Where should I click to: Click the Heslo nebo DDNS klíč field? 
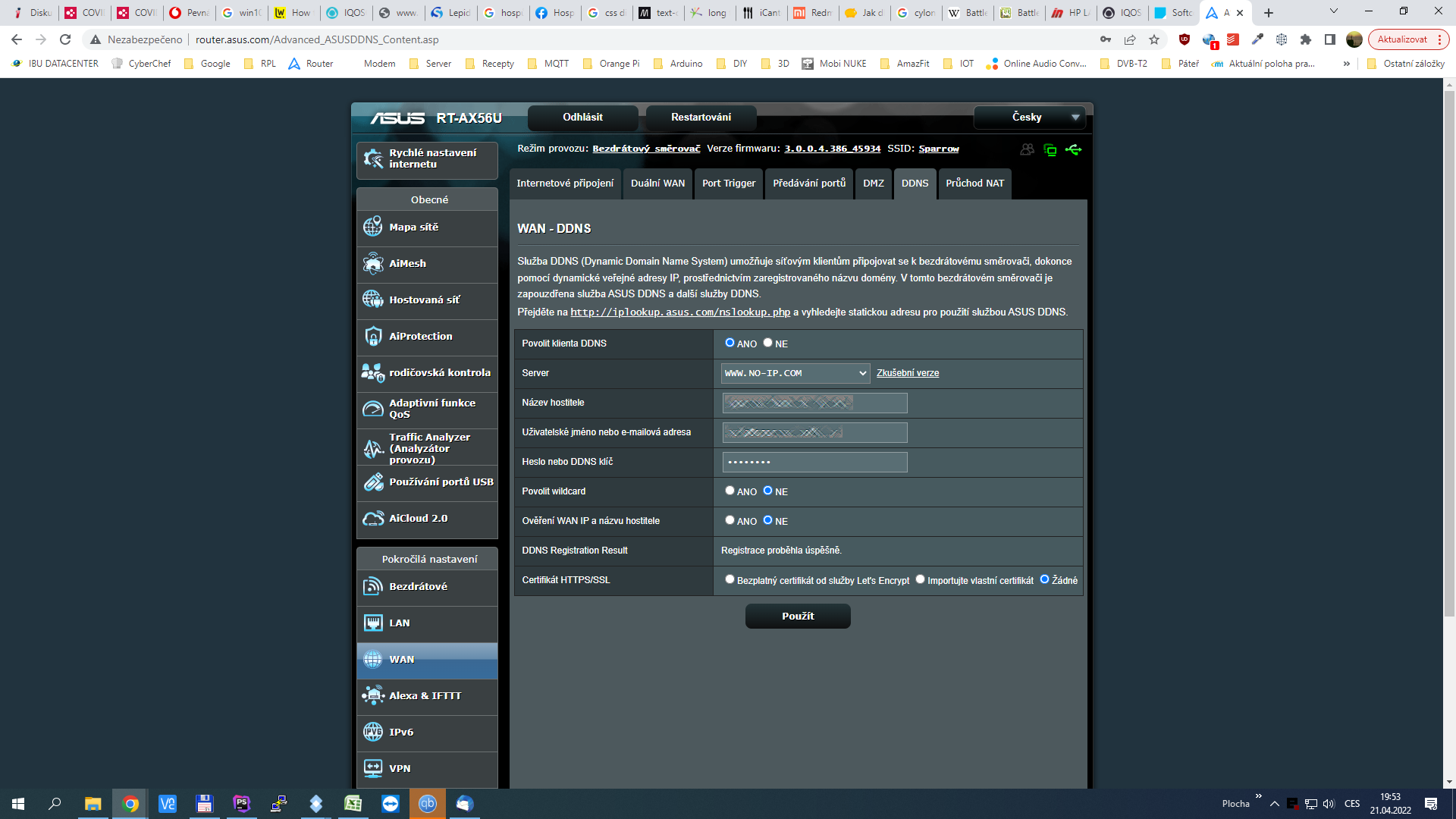(x=814, y=462)
